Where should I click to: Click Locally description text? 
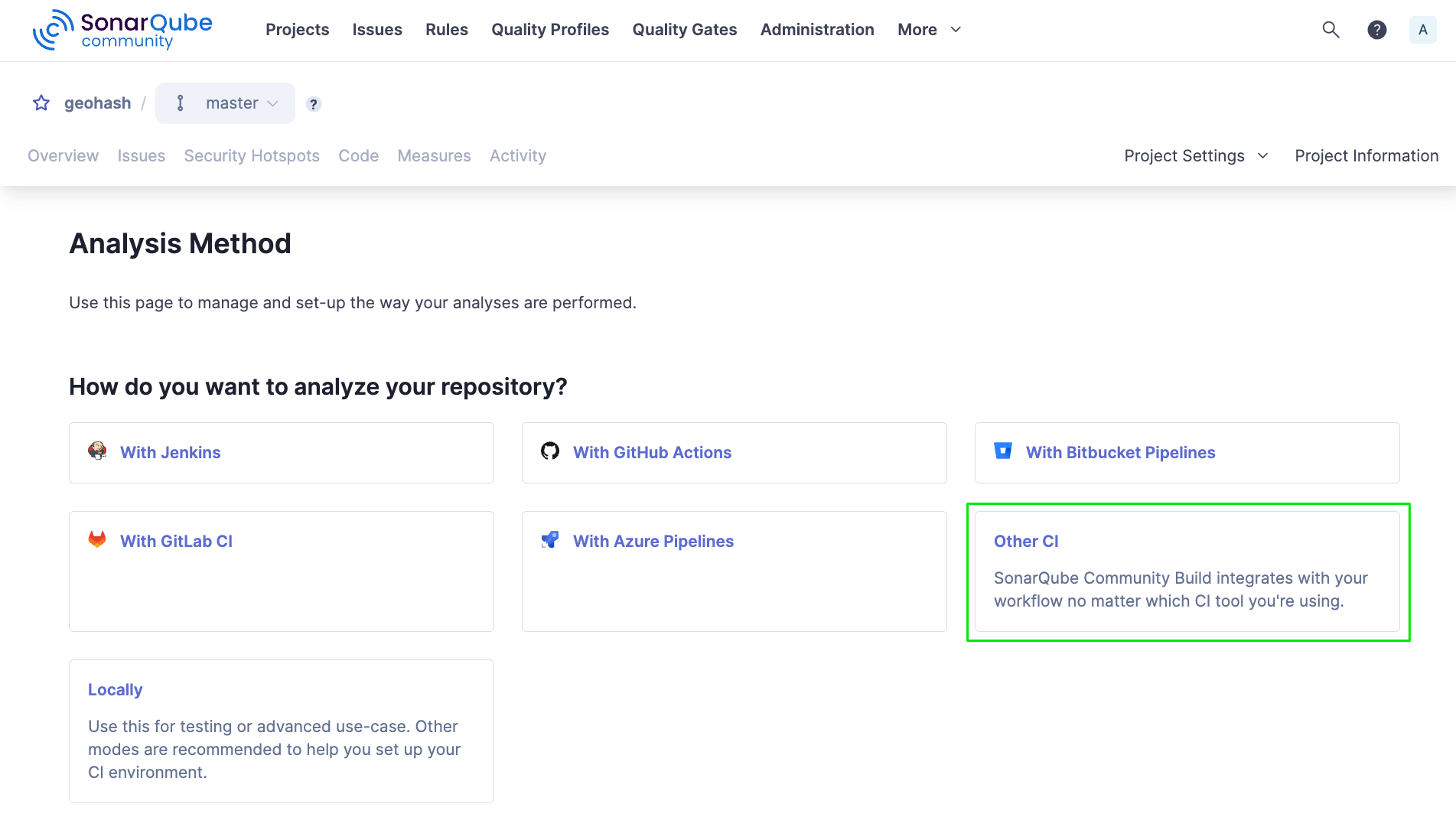click(x=274, y=750)
